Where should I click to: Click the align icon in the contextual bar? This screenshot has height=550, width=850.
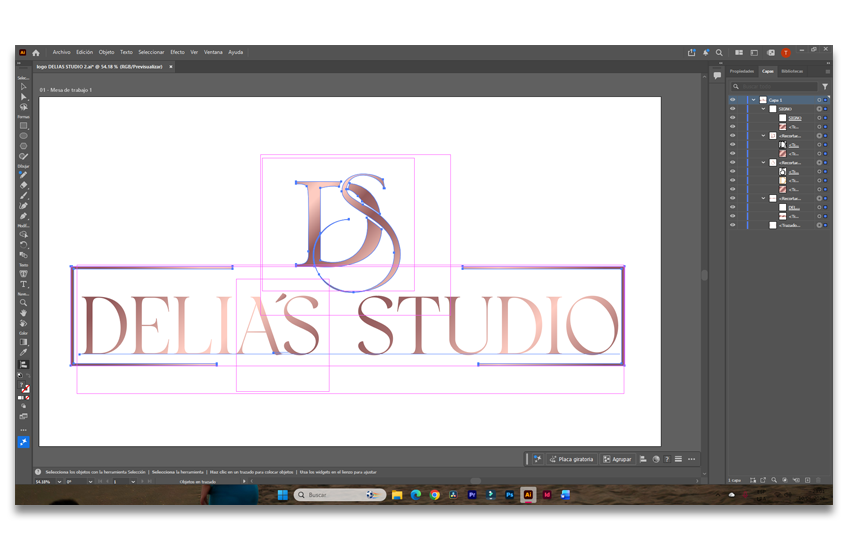point(643,460)
